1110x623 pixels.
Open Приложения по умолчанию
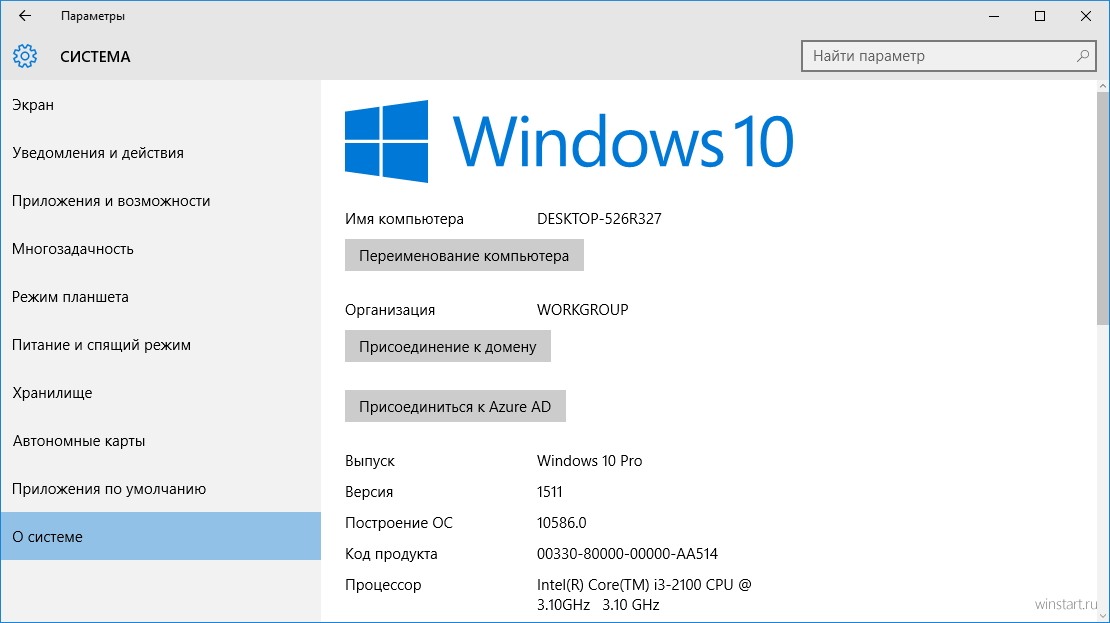[x=161, y=488]
